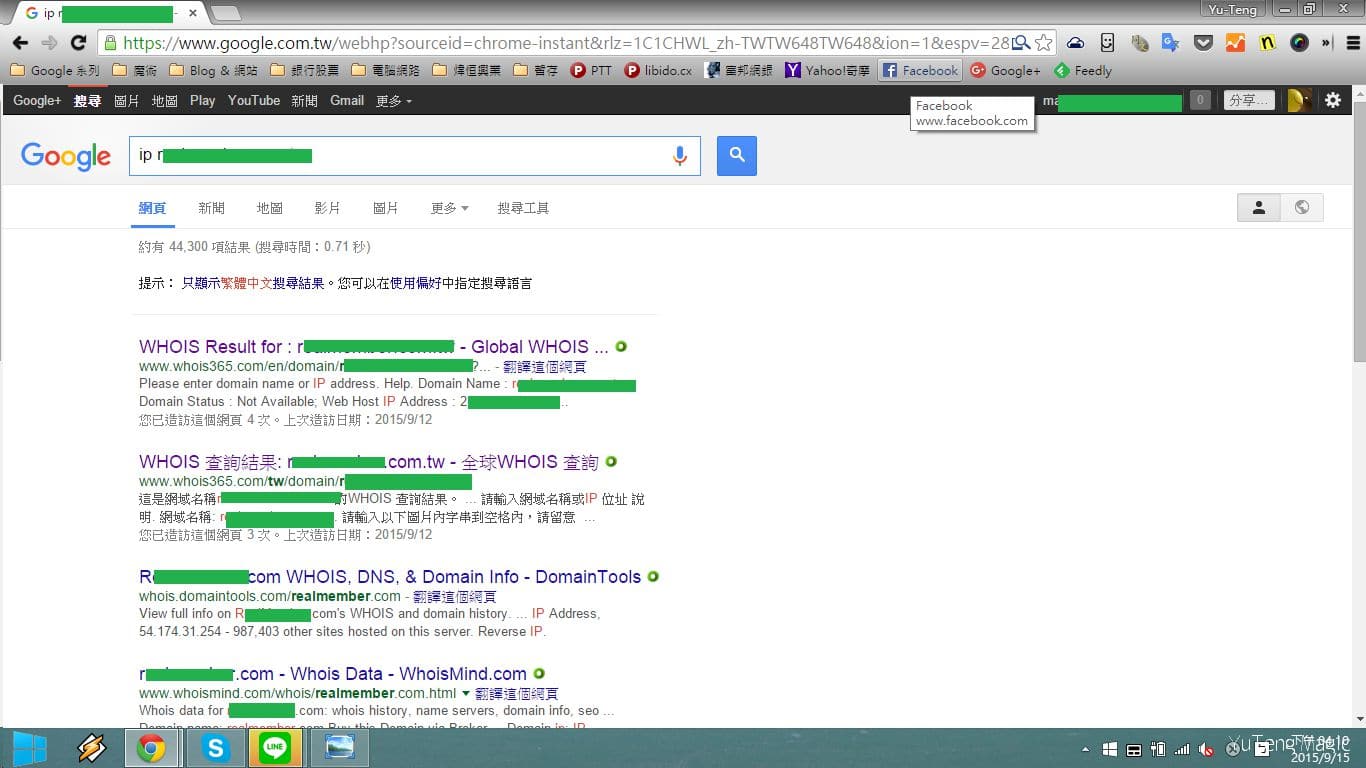Image resolution: width=1366 pixels, height=768 pixels.
Task: Open the notifications counter showing 0
Action: pos(1200,100)
